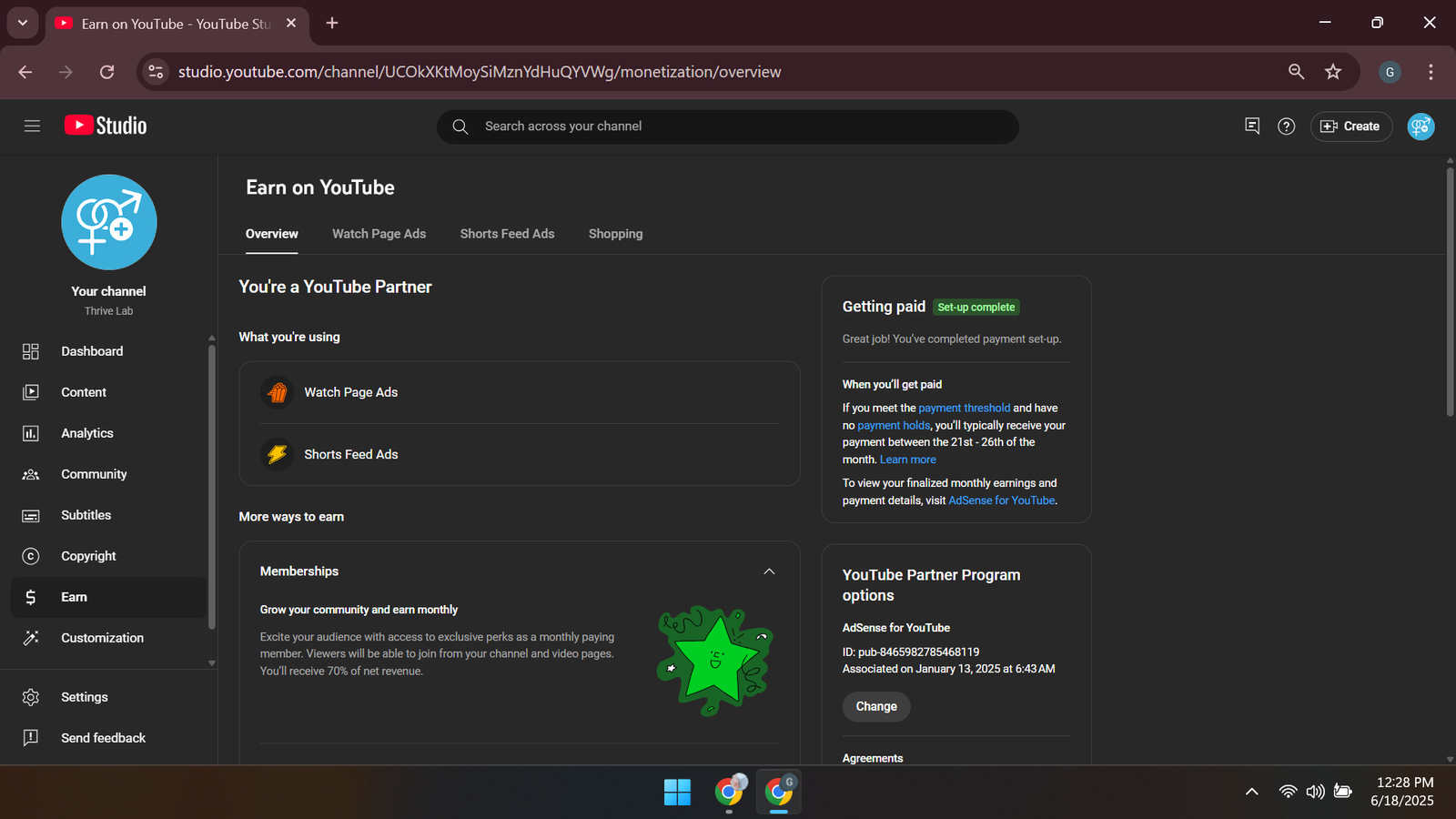Open the tab search dropdown arrow
This screenshot has width=1456, height=819.
click(x=23, y=23)
